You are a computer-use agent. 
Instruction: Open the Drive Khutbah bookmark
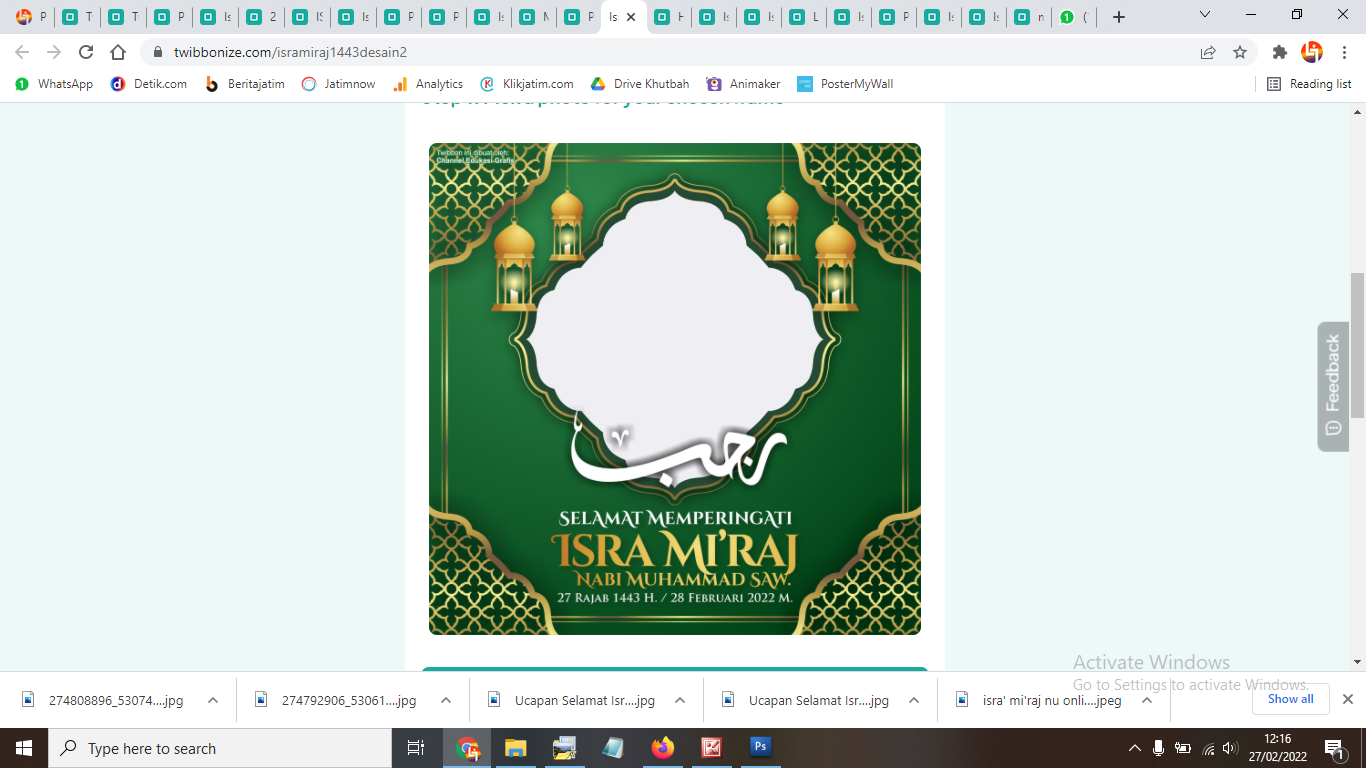coord(640,84)
